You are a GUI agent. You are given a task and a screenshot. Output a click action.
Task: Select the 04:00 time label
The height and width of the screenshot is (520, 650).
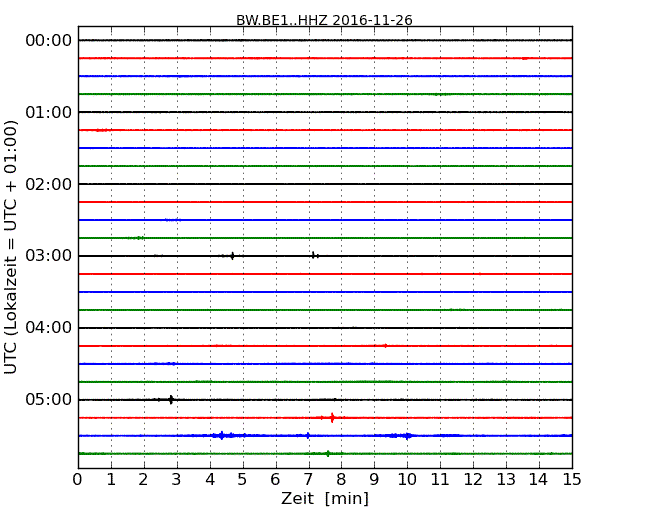[49, 328]
